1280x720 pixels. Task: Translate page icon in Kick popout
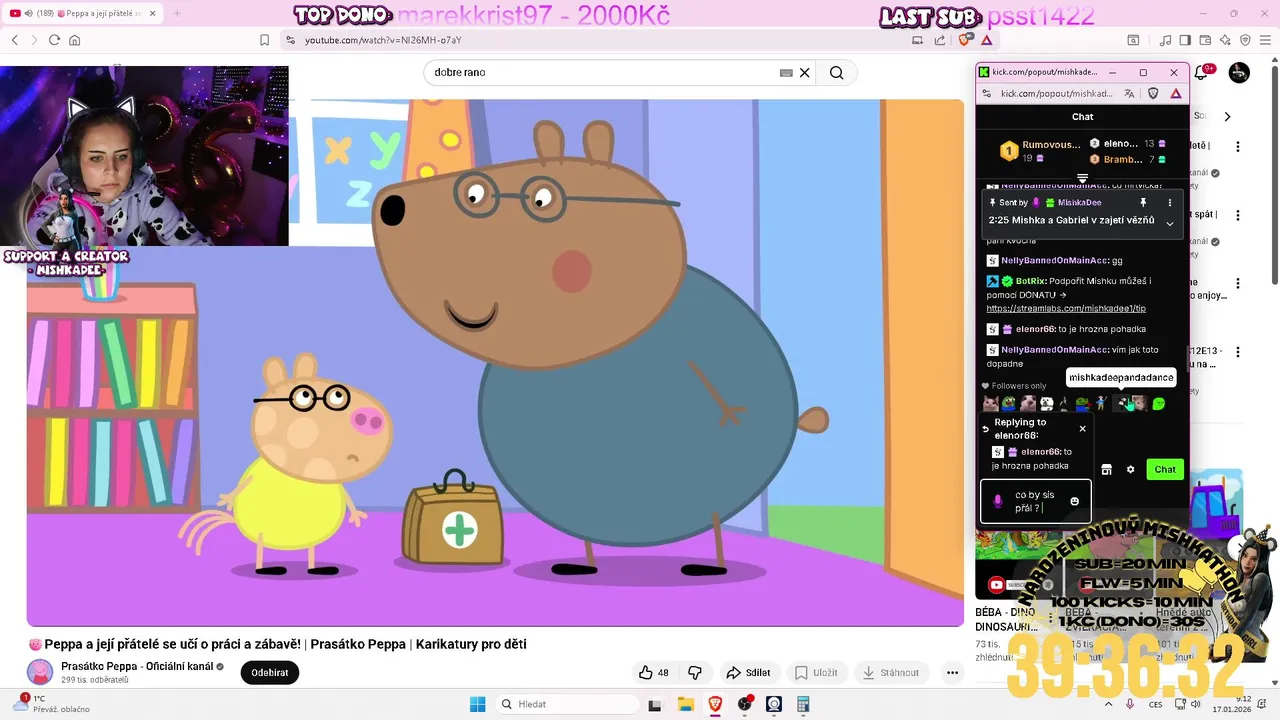point(1129,93)
